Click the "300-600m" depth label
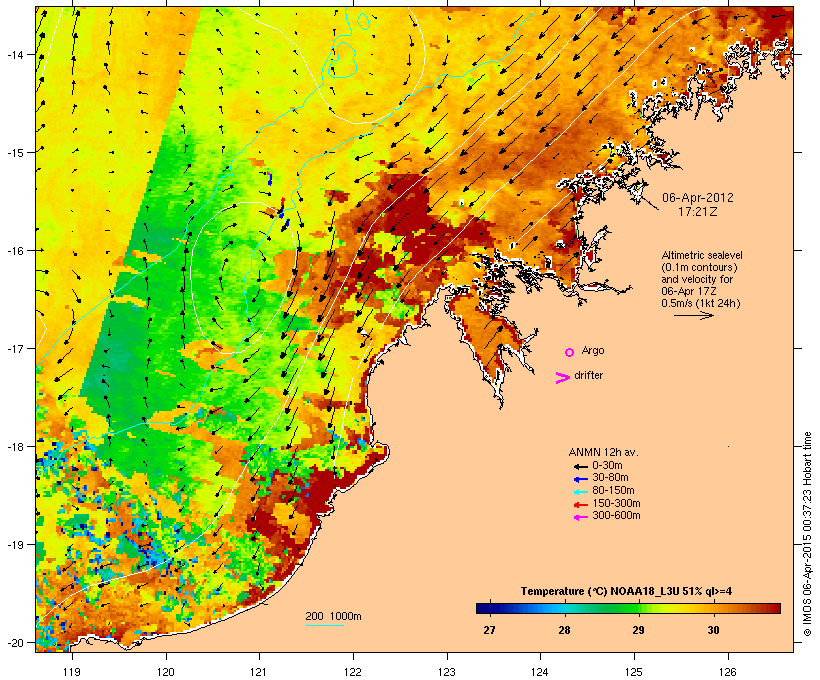 click(x=616, y=516)
